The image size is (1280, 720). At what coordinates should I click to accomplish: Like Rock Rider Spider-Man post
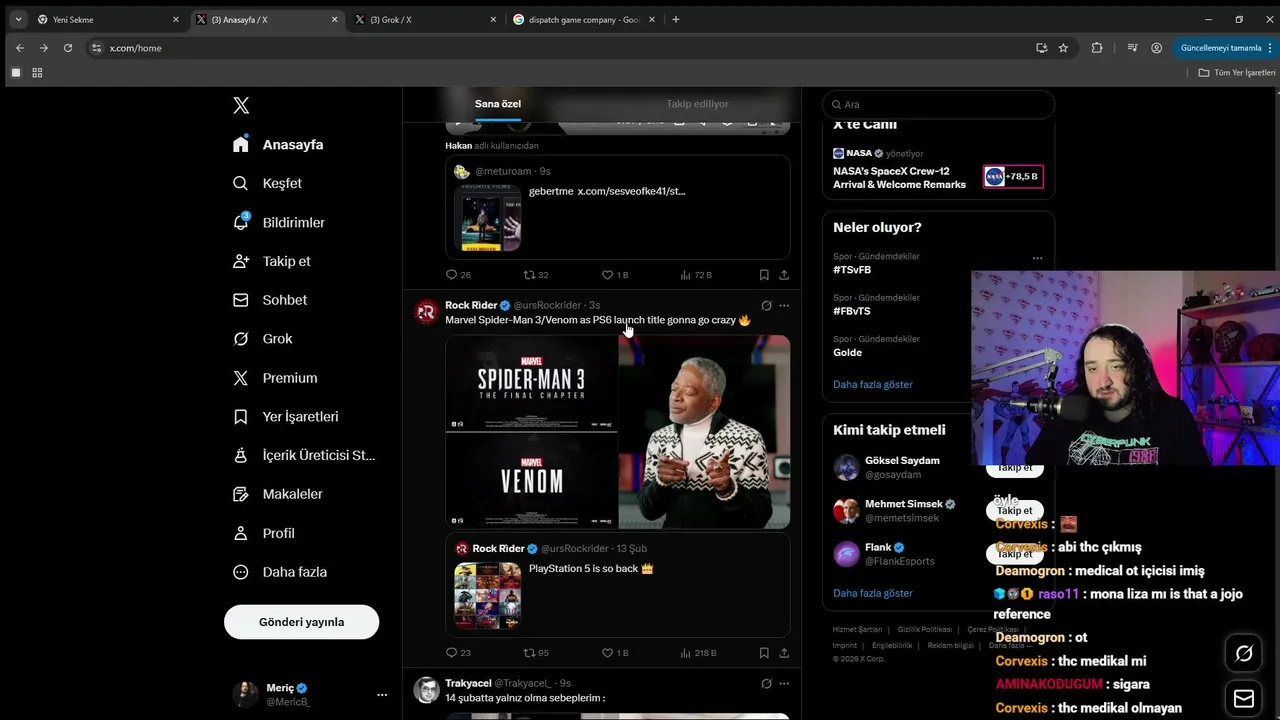point(615,653)
